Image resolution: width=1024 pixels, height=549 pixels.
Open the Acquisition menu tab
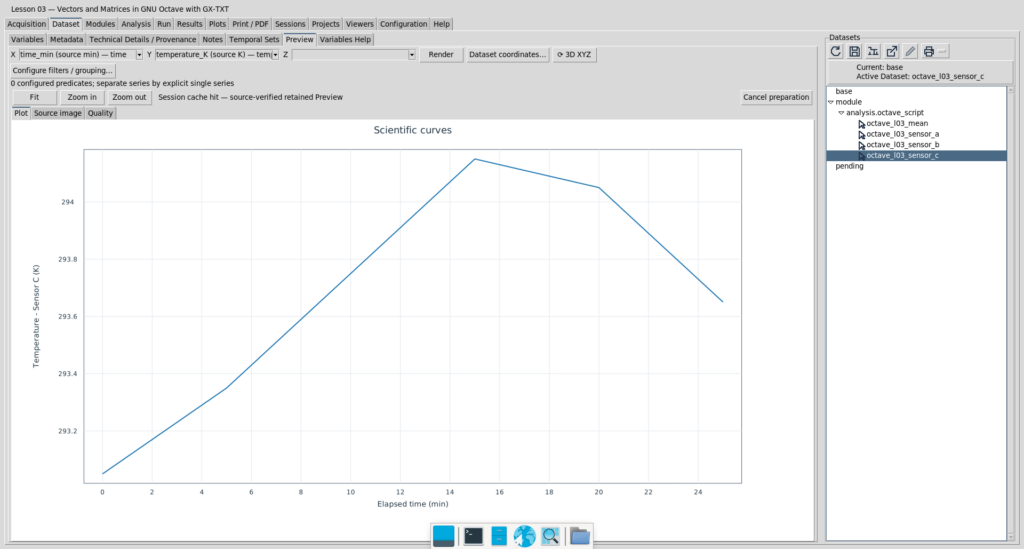click(26, 24)
